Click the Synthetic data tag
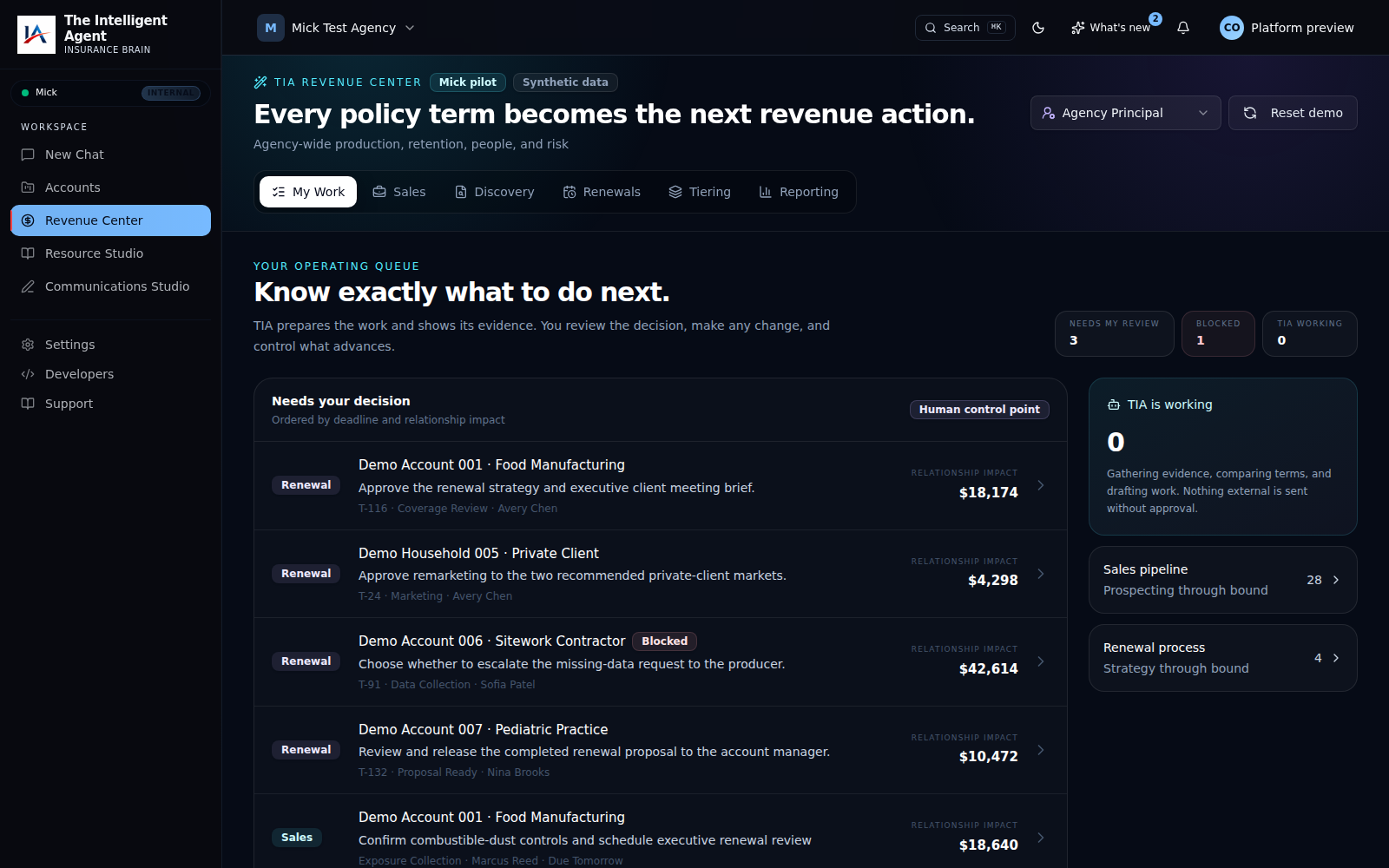Image resolution: width=1389 pixels, height=868 pixels. [x=565, y=82]
